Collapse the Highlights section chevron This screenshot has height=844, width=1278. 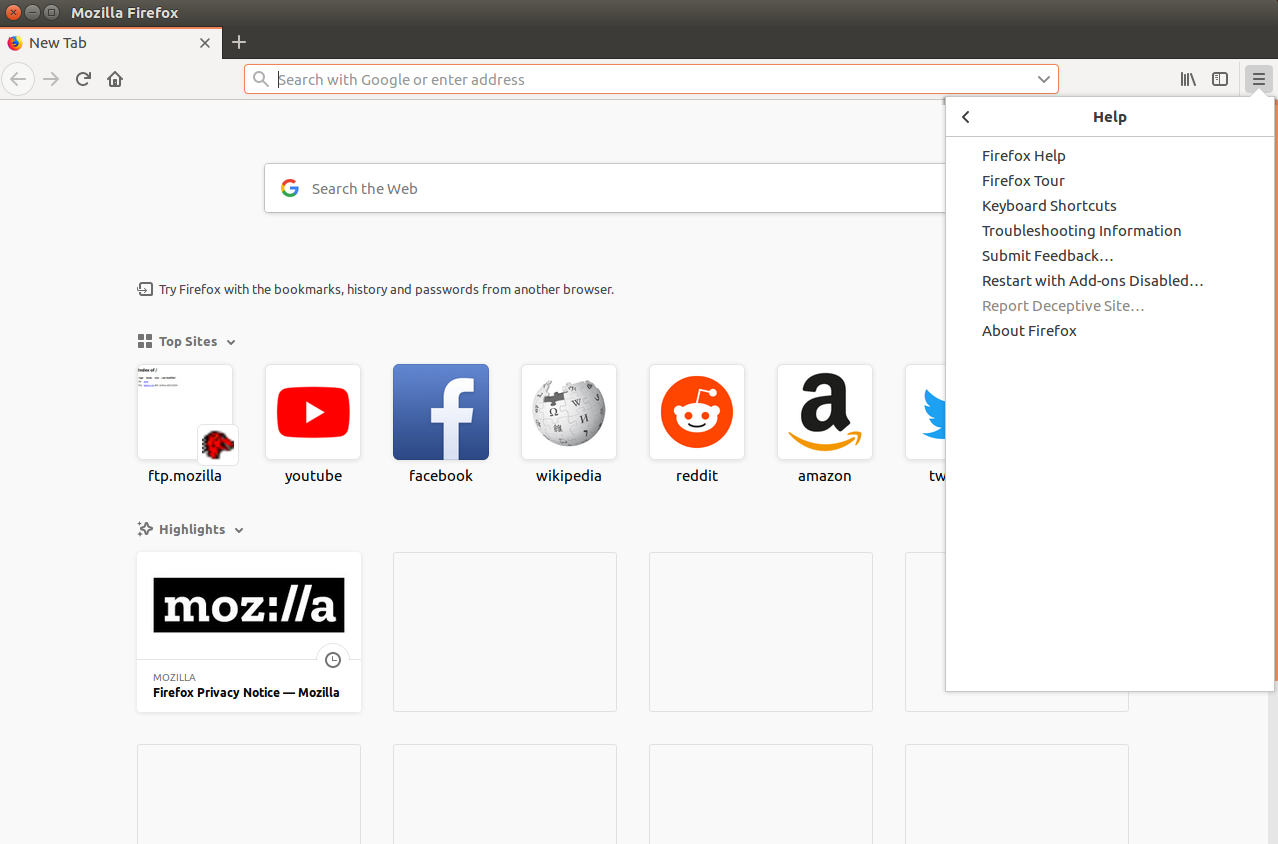(239, 530)
